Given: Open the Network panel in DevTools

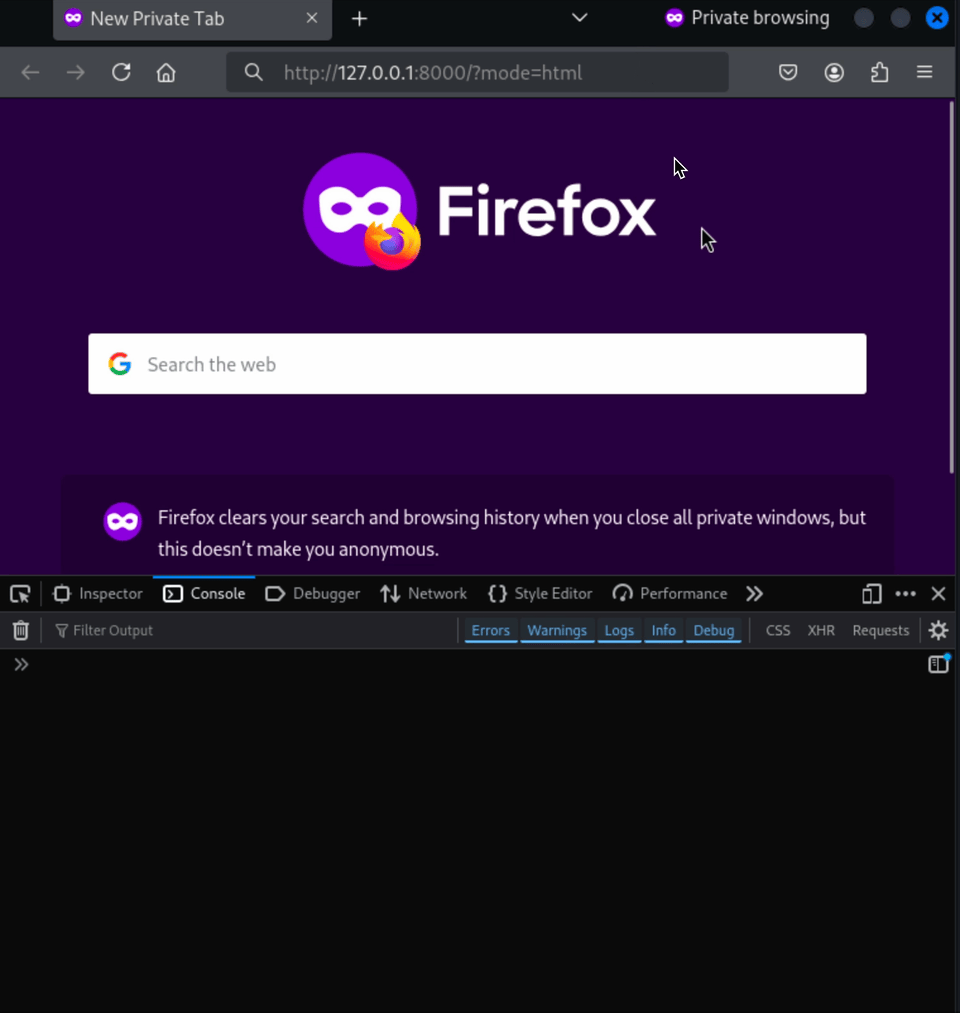Looking at the screenshot, I should coord(424,593).
